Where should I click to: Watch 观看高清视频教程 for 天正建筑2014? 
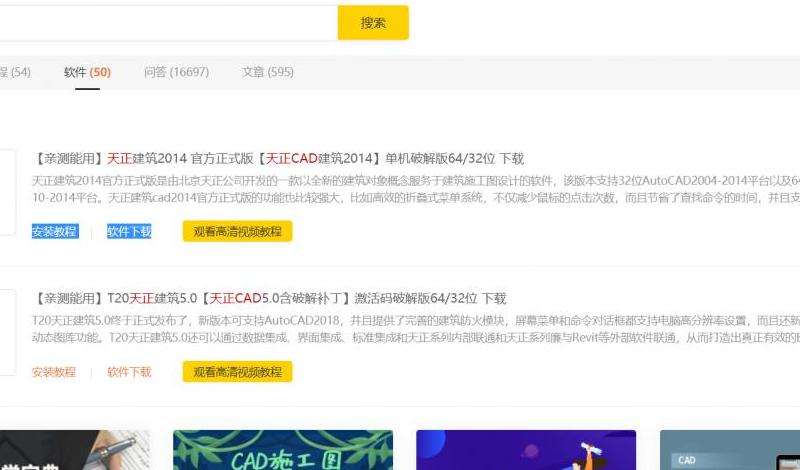pyautogui.click(x=237, y=231)
